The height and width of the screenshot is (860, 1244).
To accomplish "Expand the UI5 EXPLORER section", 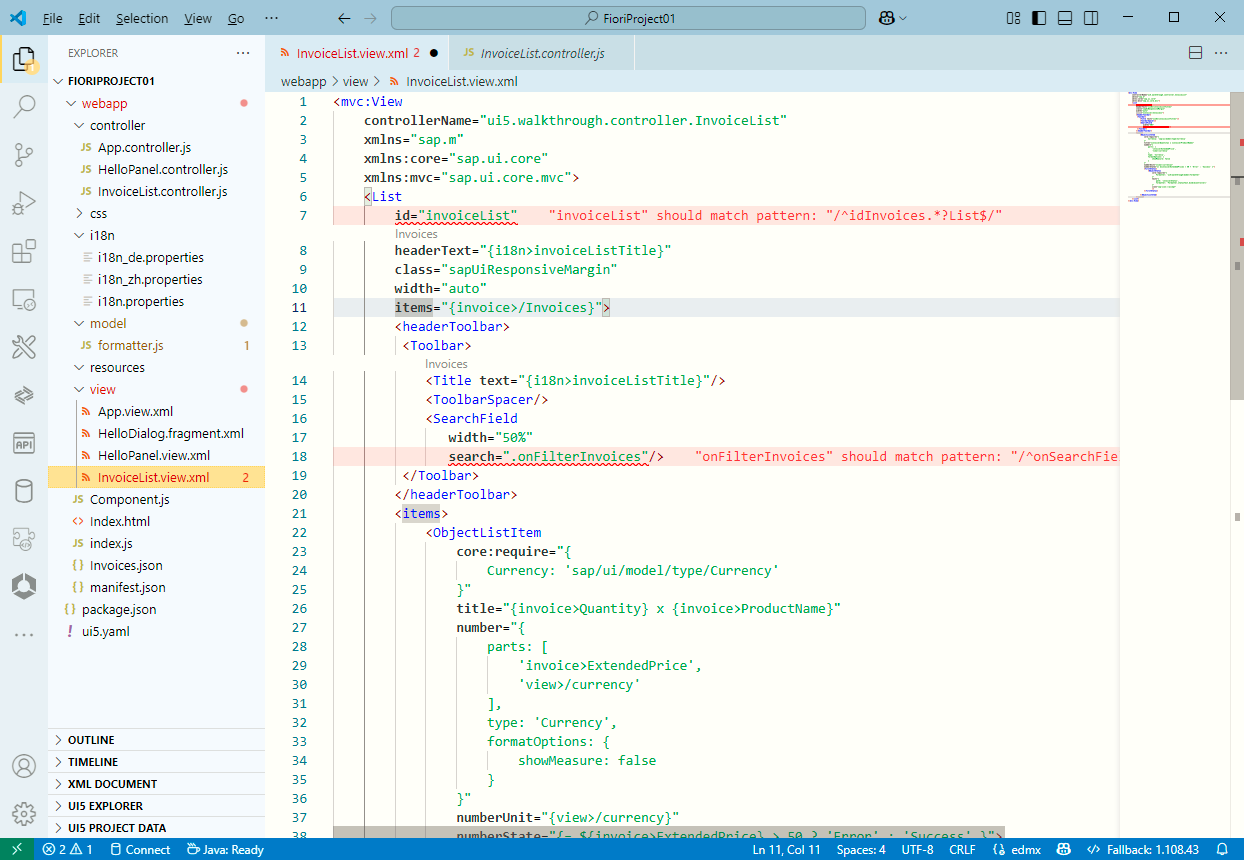I will 156,806.
